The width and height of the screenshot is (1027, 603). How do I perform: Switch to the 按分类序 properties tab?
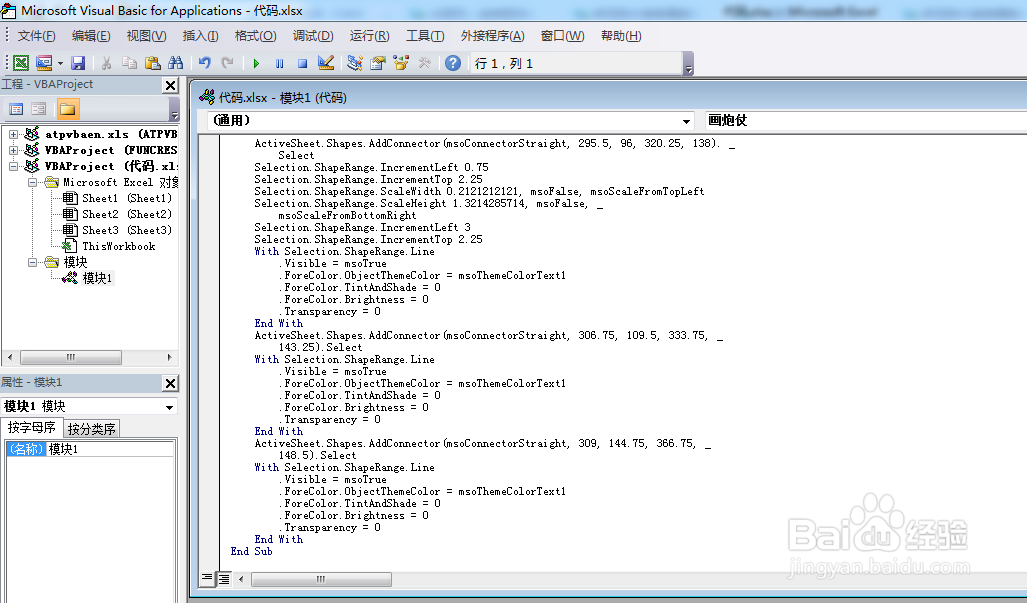click(x=92, y=429)
